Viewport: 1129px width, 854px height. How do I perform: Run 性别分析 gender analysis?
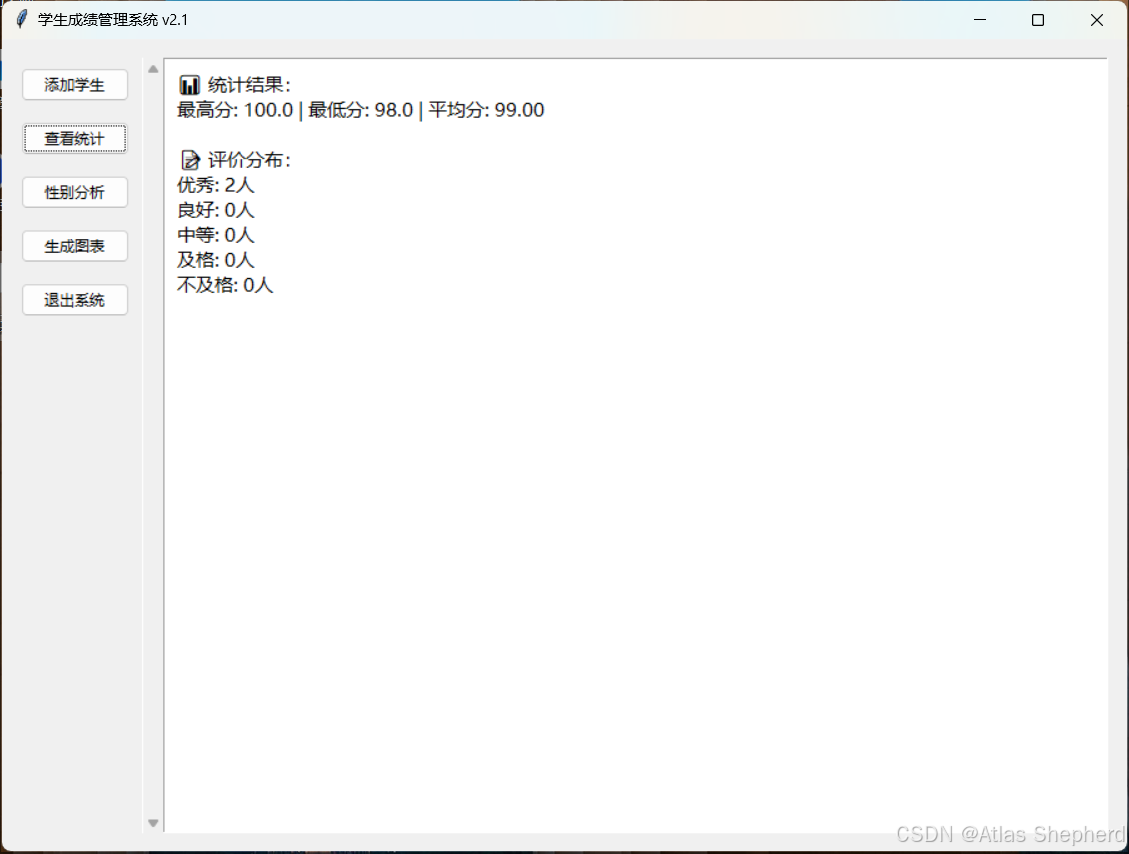click(75, 192)
